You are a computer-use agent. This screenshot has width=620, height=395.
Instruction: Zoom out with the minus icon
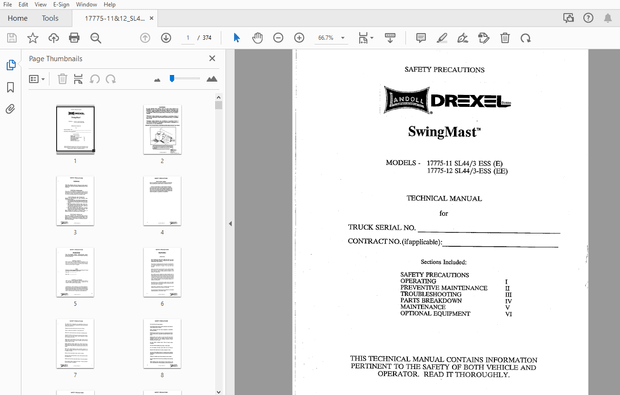pos(278,38)
